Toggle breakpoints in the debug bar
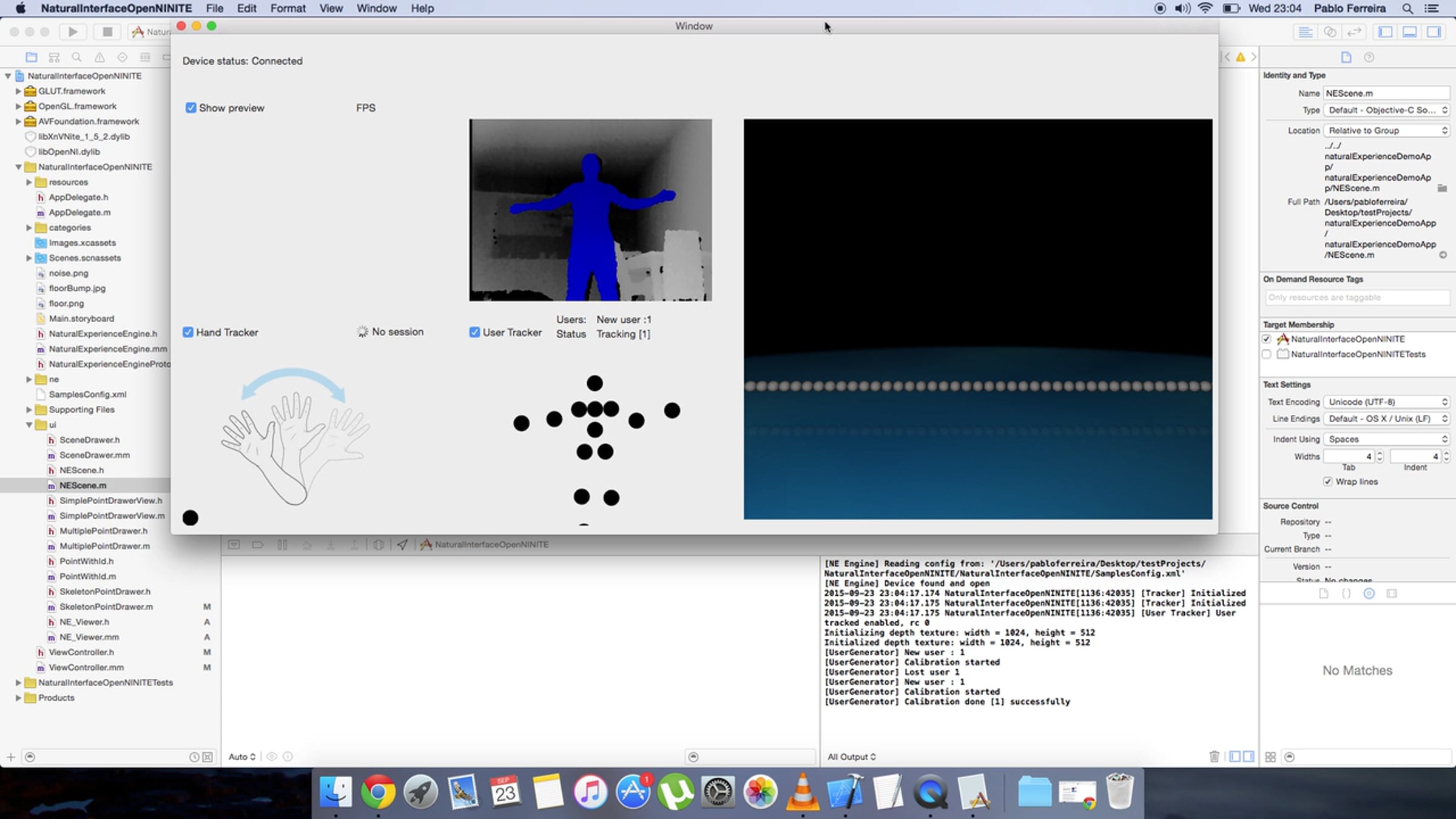Image resolution: width=1456 pixels, height=819 pixels. coord(258,544)
